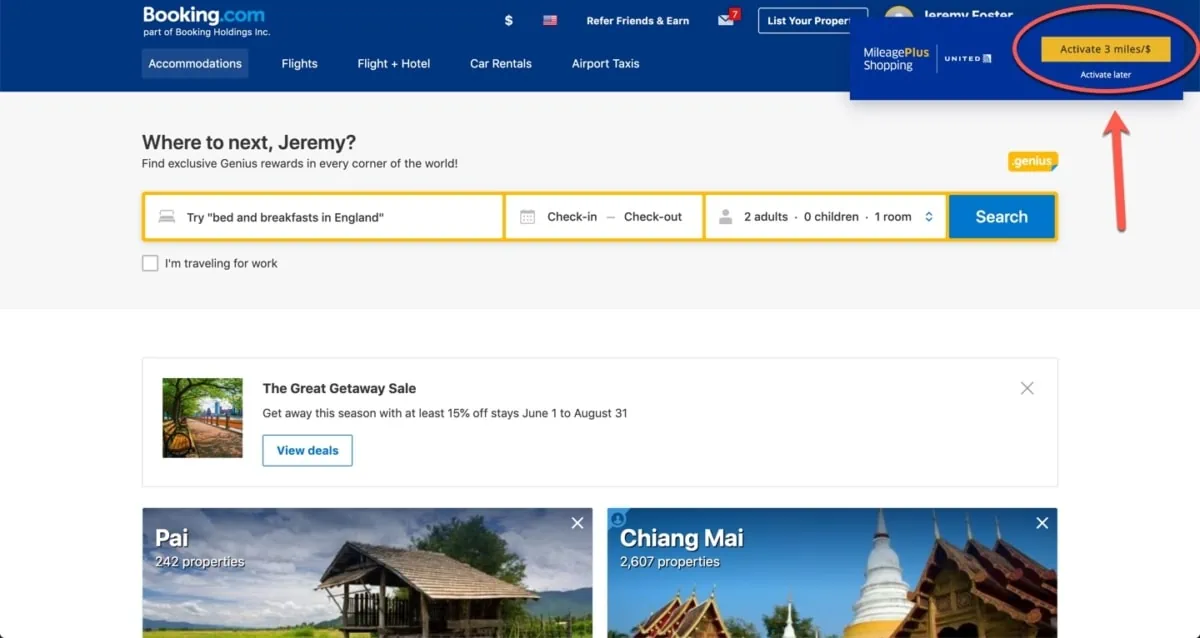Enable the I'm traveling for work checkbox
The image size is (1200, 638).
(150, 263)
